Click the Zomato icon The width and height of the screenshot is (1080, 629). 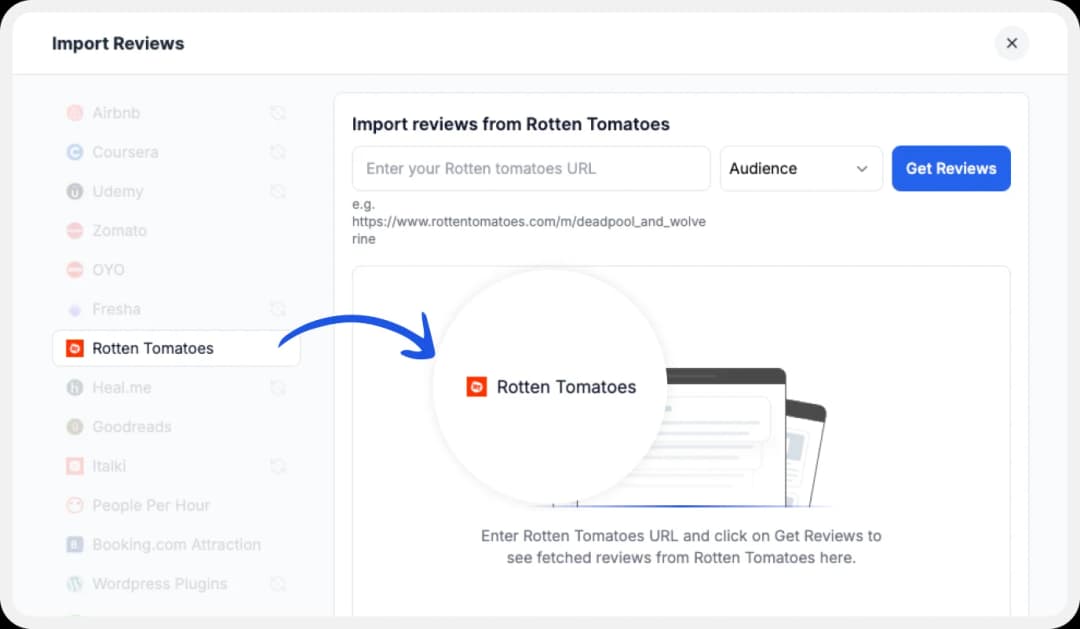coord(75,230)
